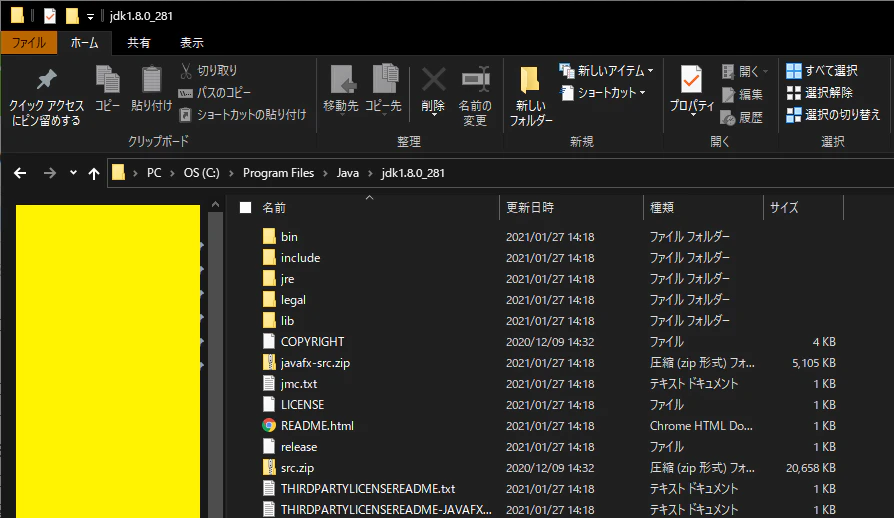Go back with the left arrow

tap(20, 173)
